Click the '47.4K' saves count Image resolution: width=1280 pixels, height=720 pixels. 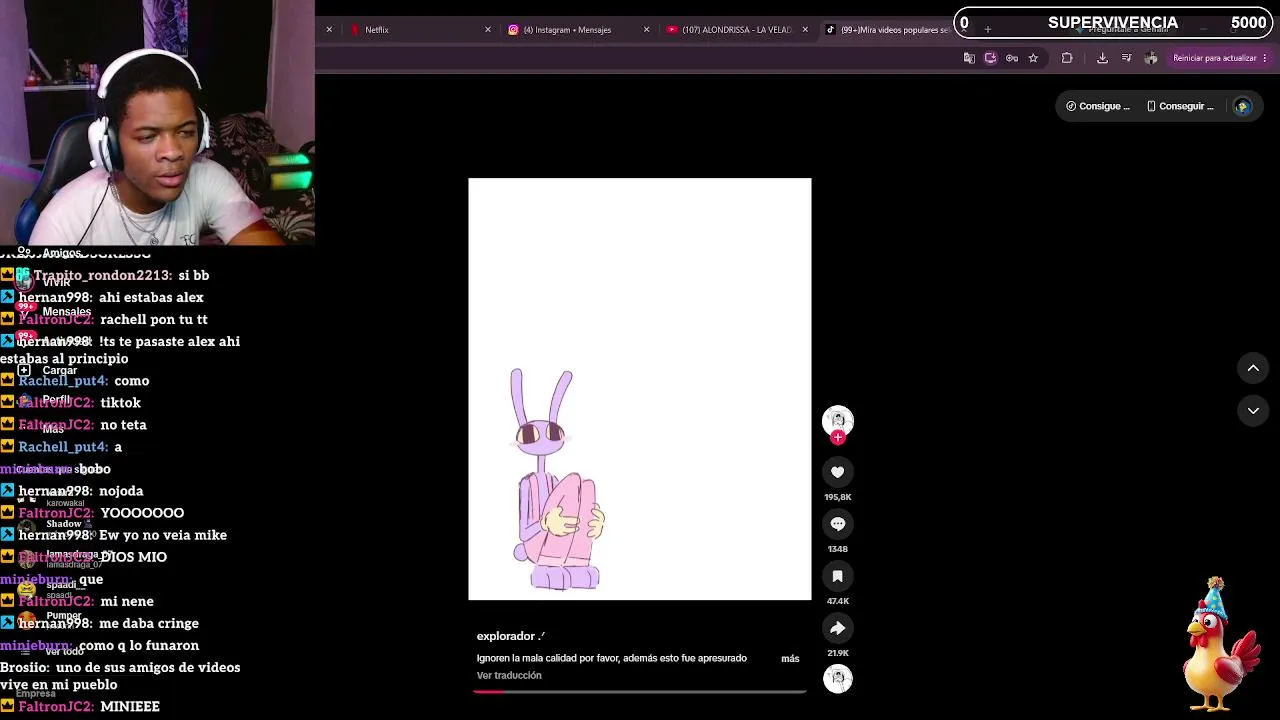(838, 601)
